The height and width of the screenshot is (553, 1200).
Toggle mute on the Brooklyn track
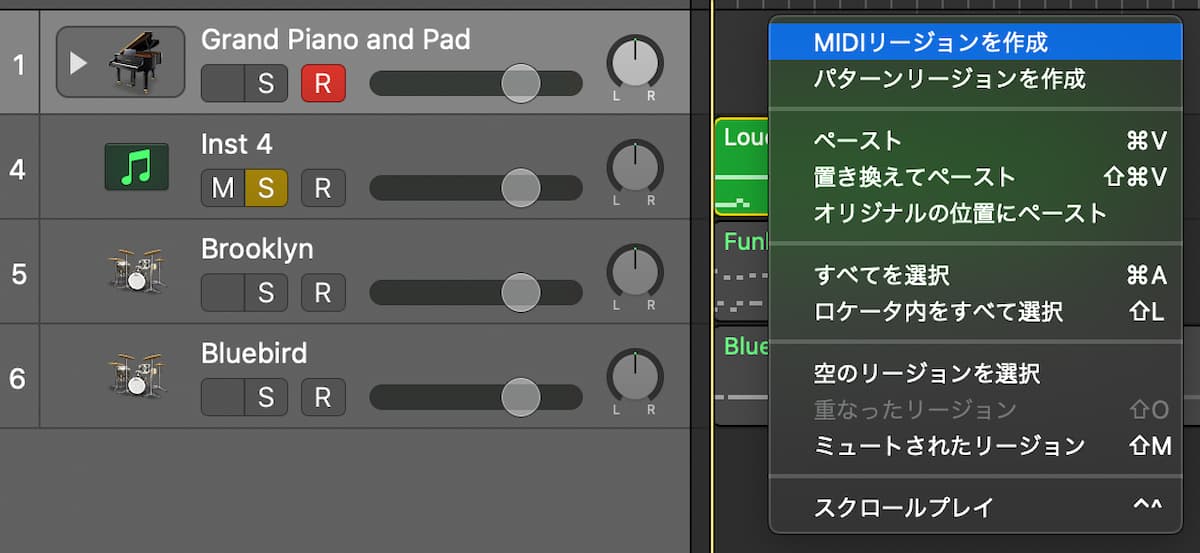(x=222, y=292)
